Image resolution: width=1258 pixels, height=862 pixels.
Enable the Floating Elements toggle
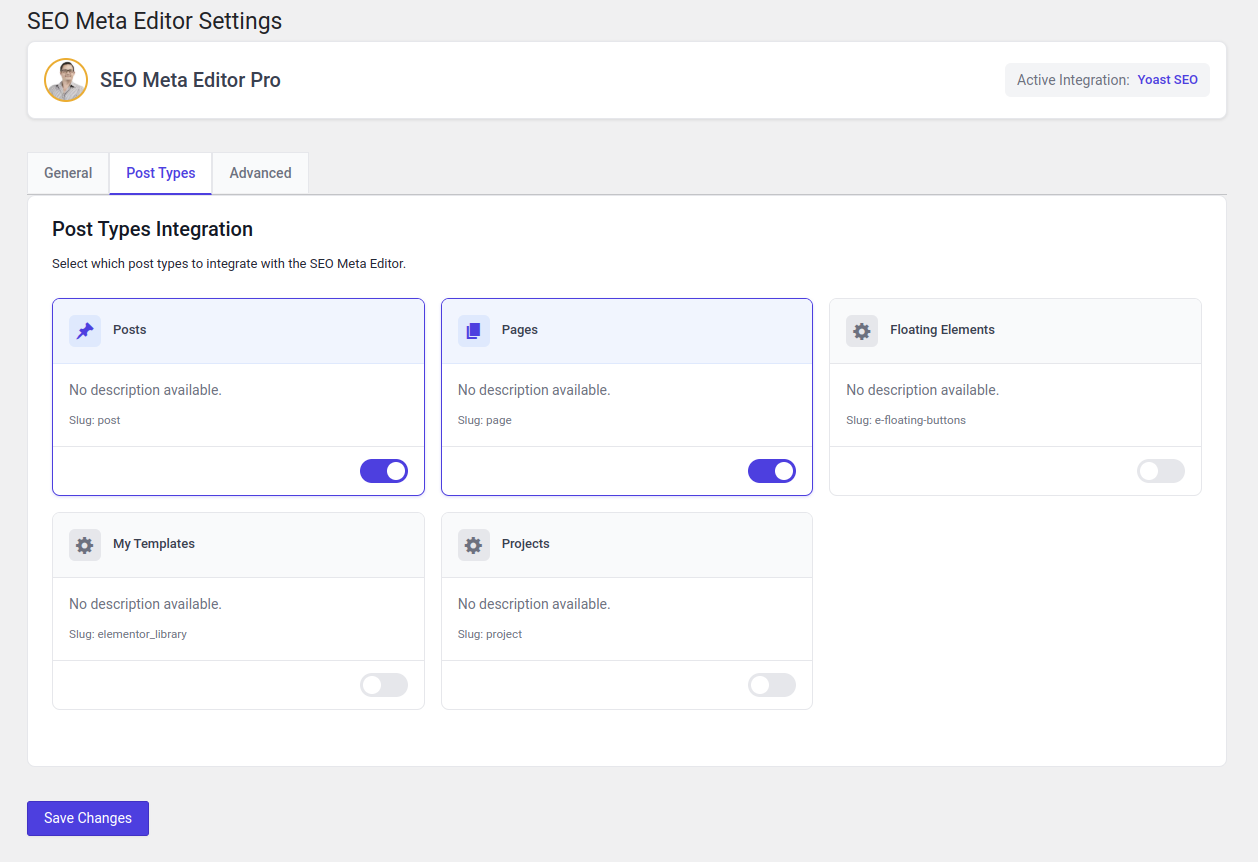[1161, 471]
